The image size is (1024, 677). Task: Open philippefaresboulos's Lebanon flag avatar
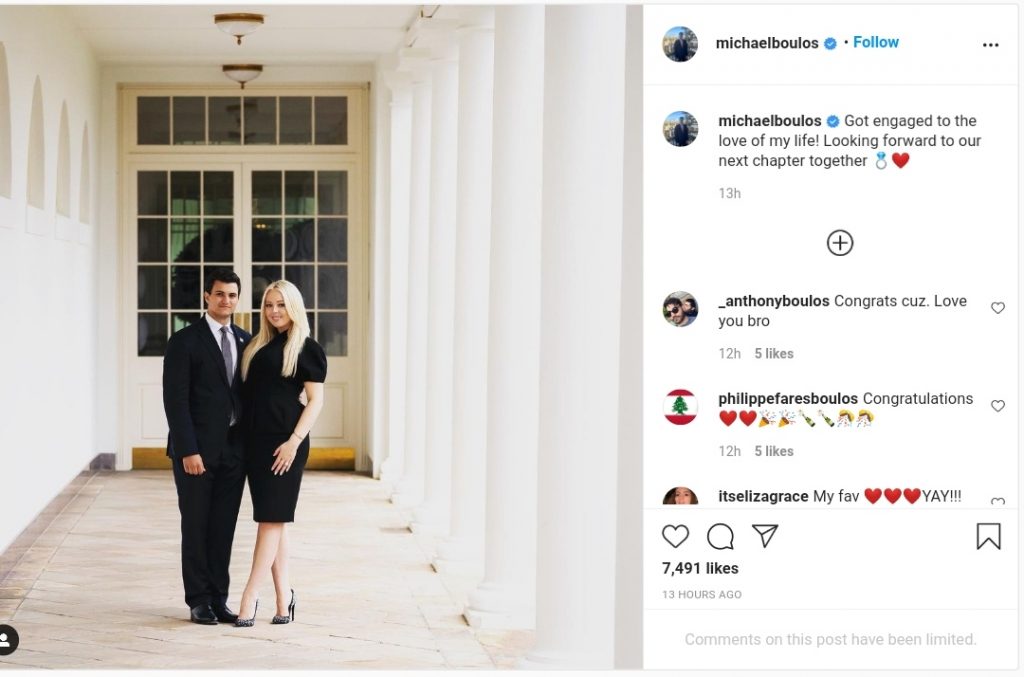pos(680,407)
